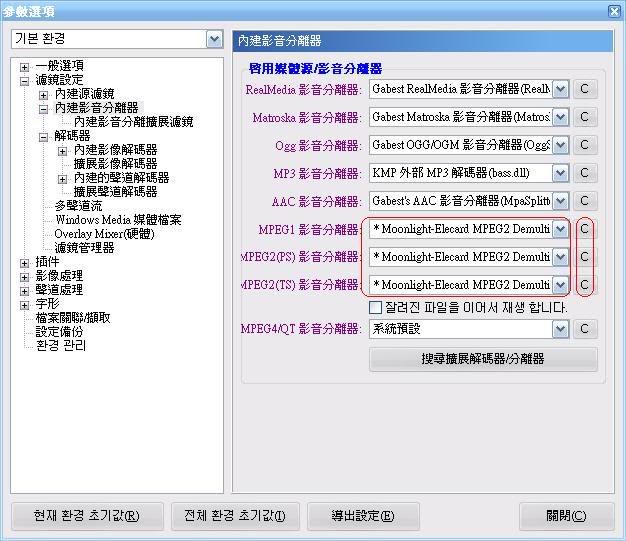626x541 pixels.
Task: Select Windows Media 媒體檔案 tree item
Action: click(x=118, y=220)
